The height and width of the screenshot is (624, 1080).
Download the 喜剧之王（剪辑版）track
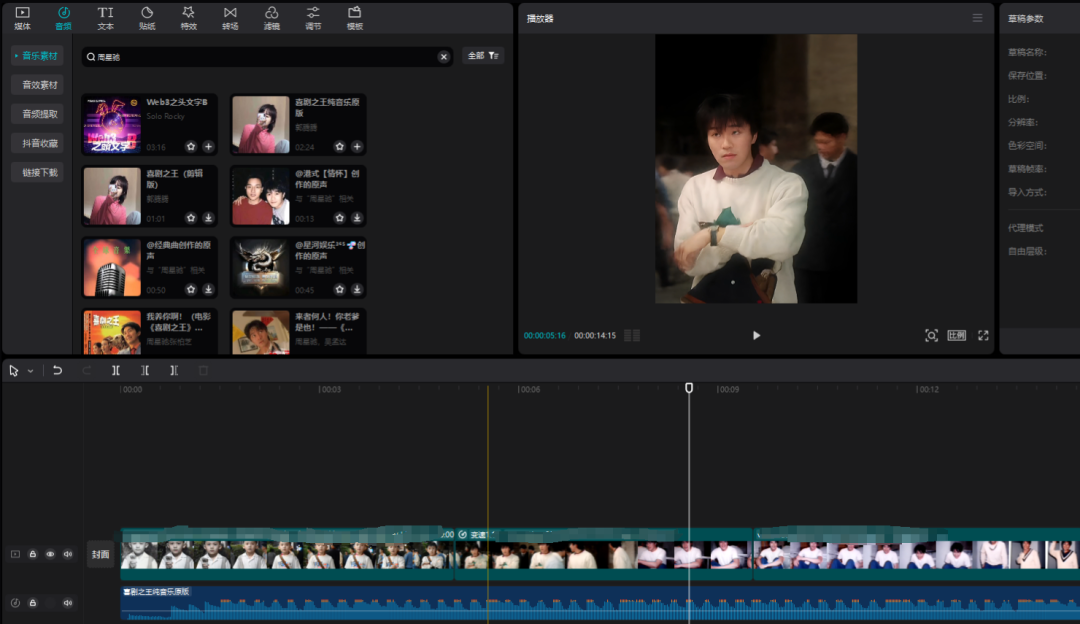click(208, 218)
